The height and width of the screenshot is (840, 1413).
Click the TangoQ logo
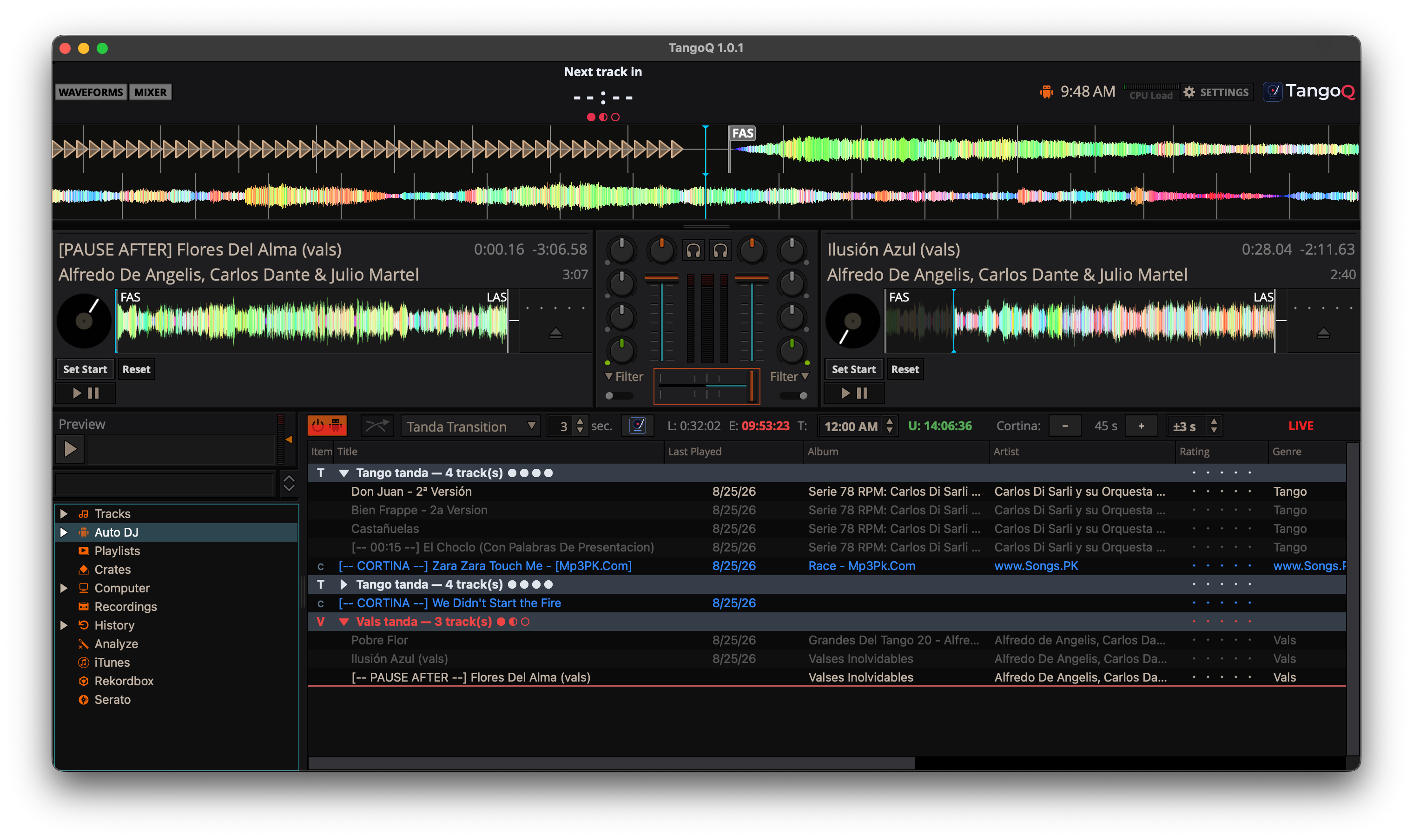(1309, 91)
